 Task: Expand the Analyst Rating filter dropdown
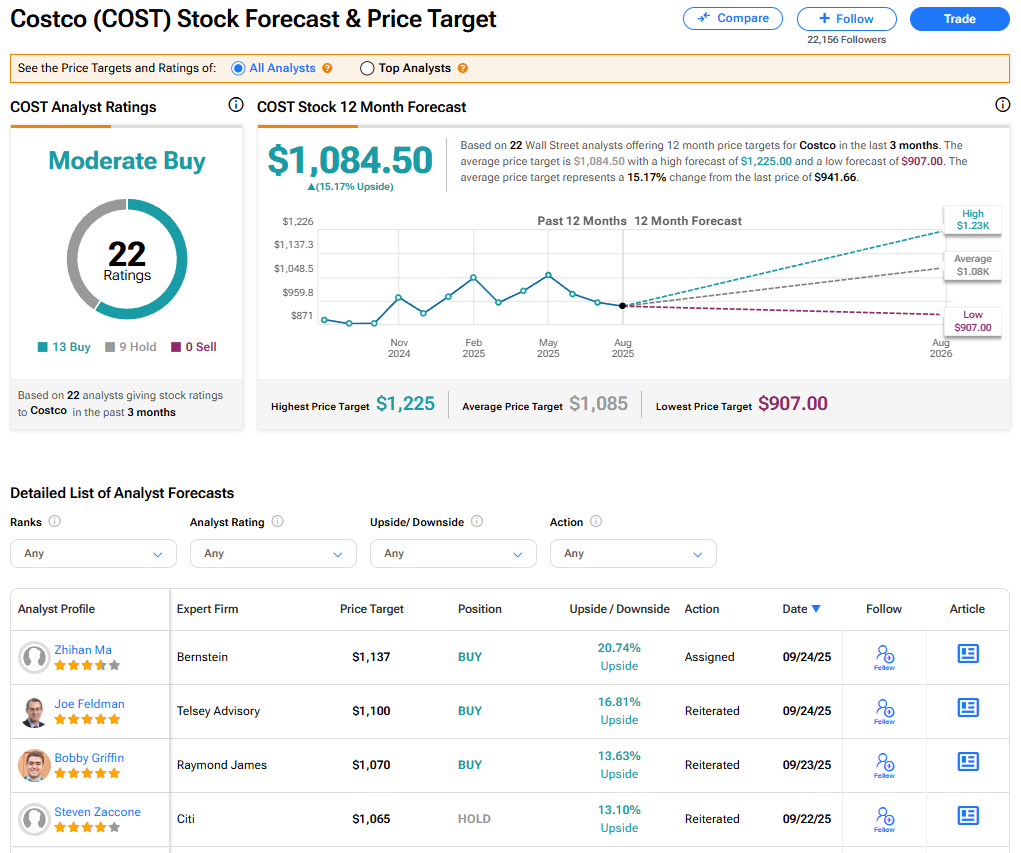click(273, 553)
